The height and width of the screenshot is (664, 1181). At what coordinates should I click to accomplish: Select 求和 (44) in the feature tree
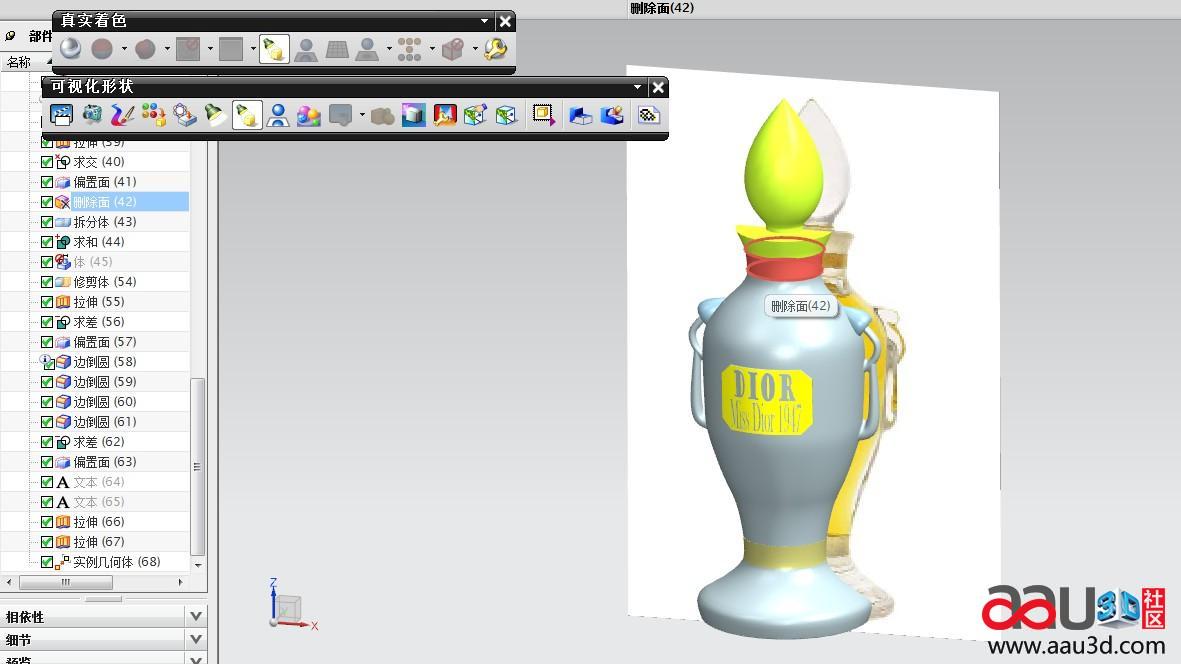(99, 242)
